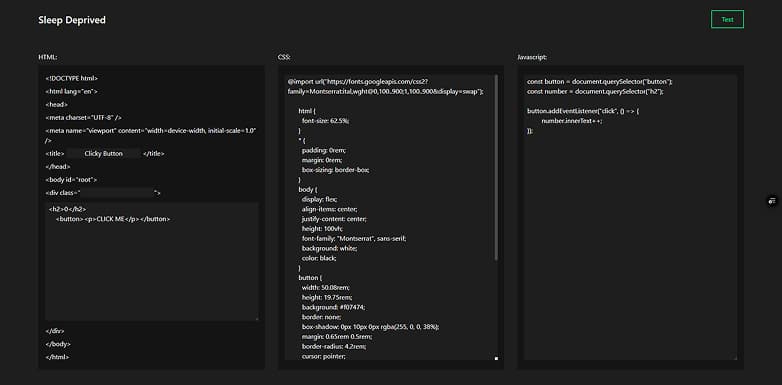This screenshot has width=782, height=385.
Task: Click the "const number = document.querySelector" line
Action: tap(595, 91)
